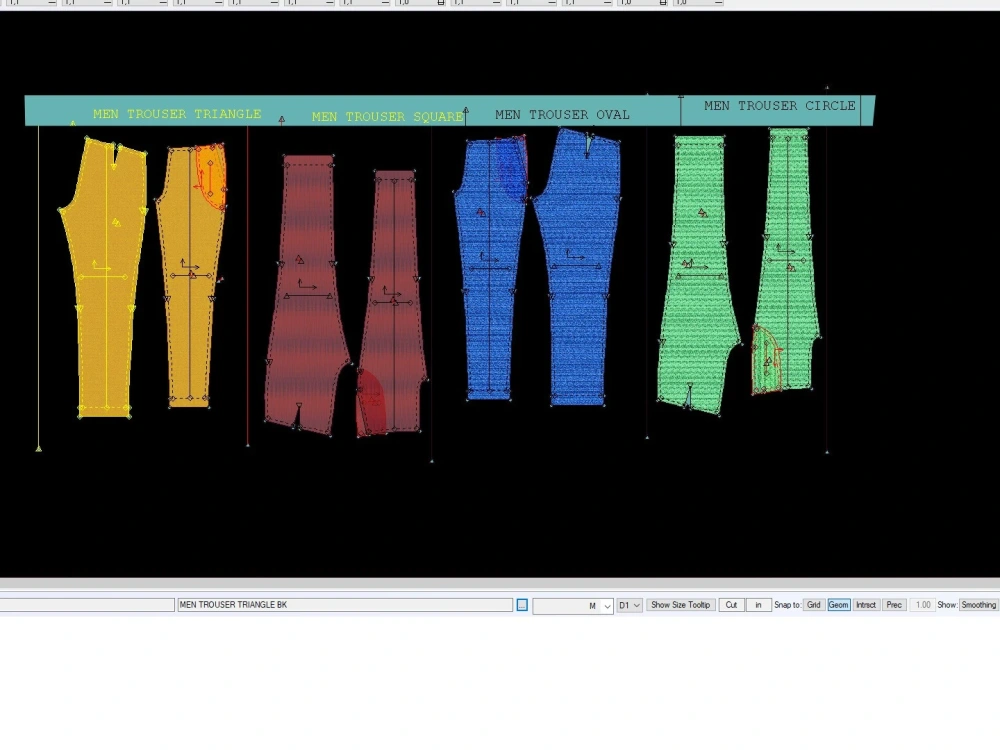Click the 1.00 precision value field

pos(922,605)
